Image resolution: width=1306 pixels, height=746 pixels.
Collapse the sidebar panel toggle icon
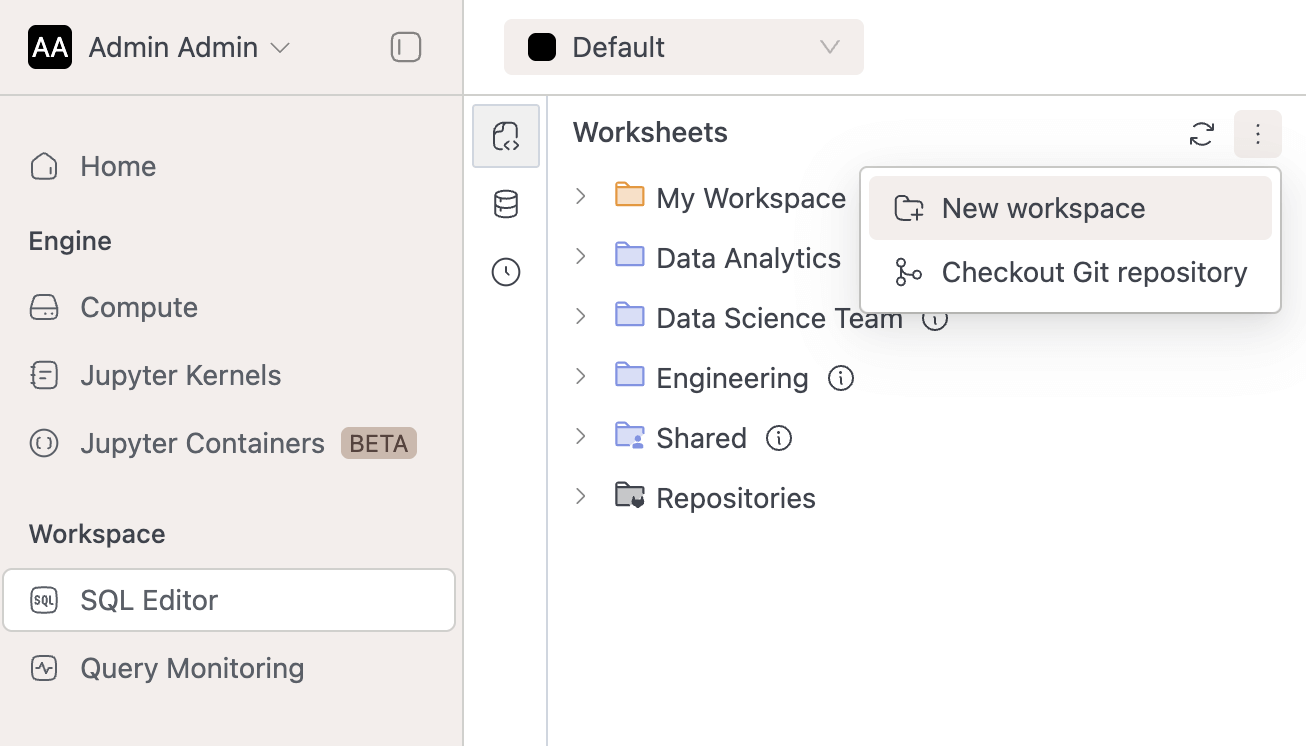click(406, 47)
